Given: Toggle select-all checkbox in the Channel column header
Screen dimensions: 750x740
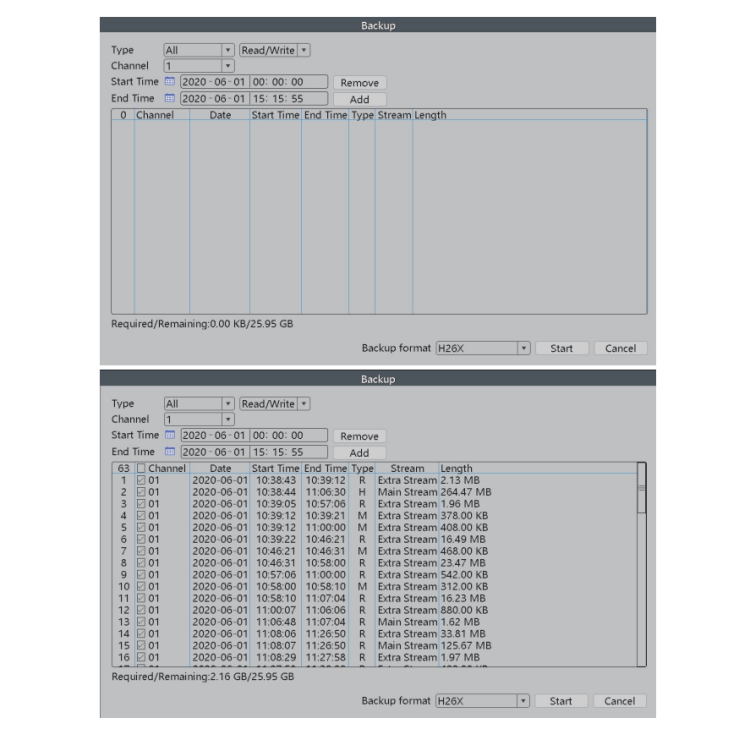Looking at the screenshot, I should coord(141,468).
